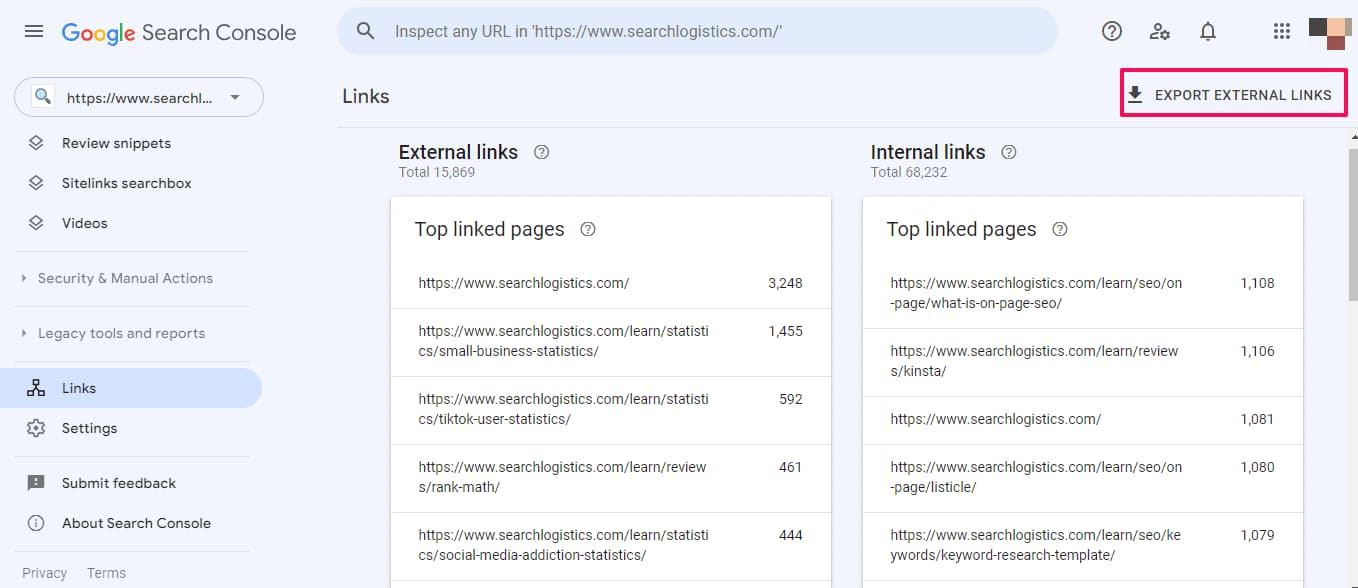The width and height of the screenshot is (1358, 588).
Task: Click Export External Links
Action: [1233, 93]
